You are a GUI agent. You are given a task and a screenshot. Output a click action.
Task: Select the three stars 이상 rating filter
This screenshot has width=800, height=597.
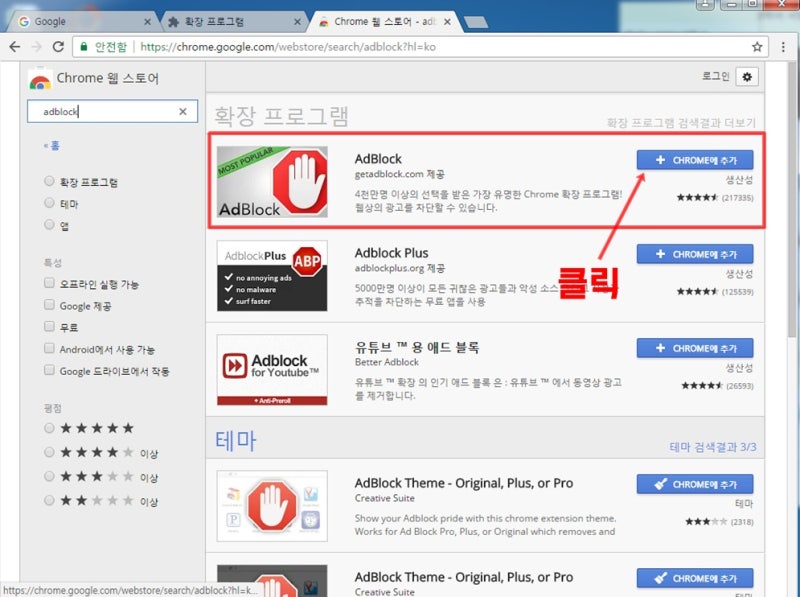coord(49,477)
